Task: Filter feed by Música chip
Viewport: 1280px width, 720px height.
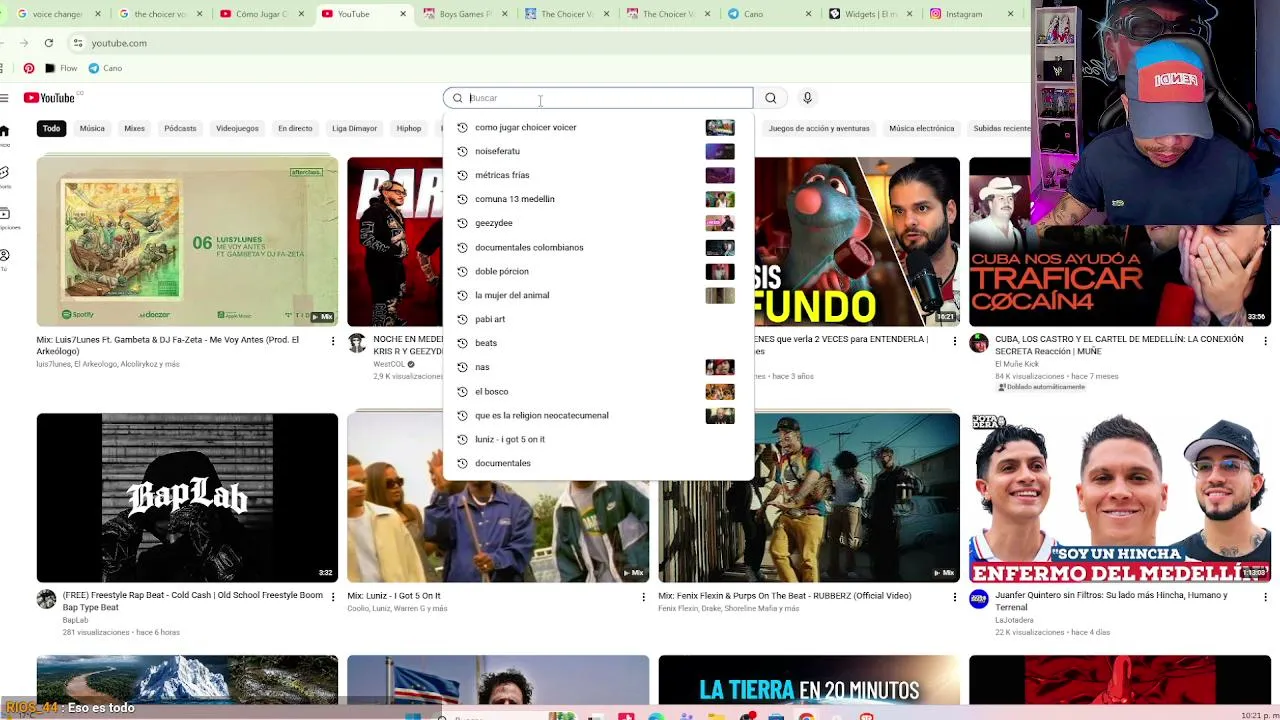Action: 92,128
